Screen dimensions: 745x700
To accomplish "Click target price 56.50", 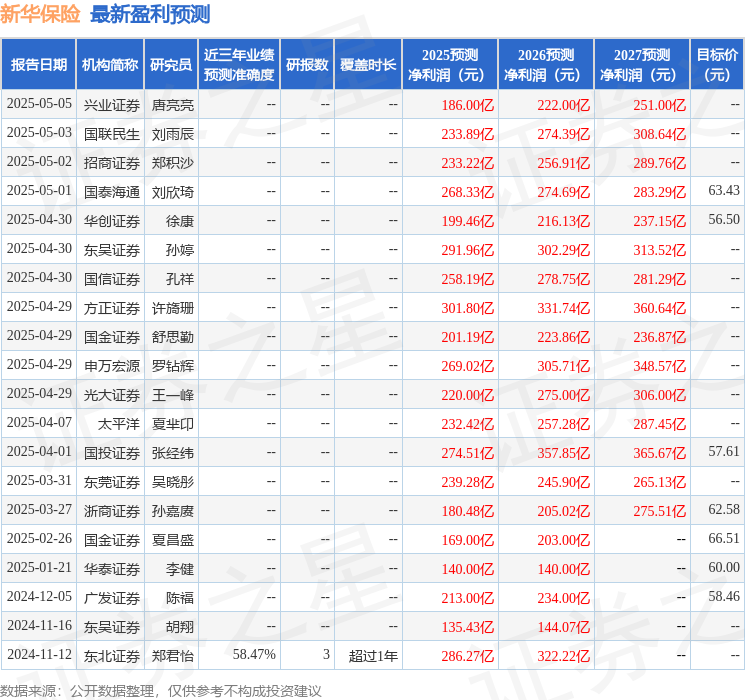I will (x=724, y=220).
